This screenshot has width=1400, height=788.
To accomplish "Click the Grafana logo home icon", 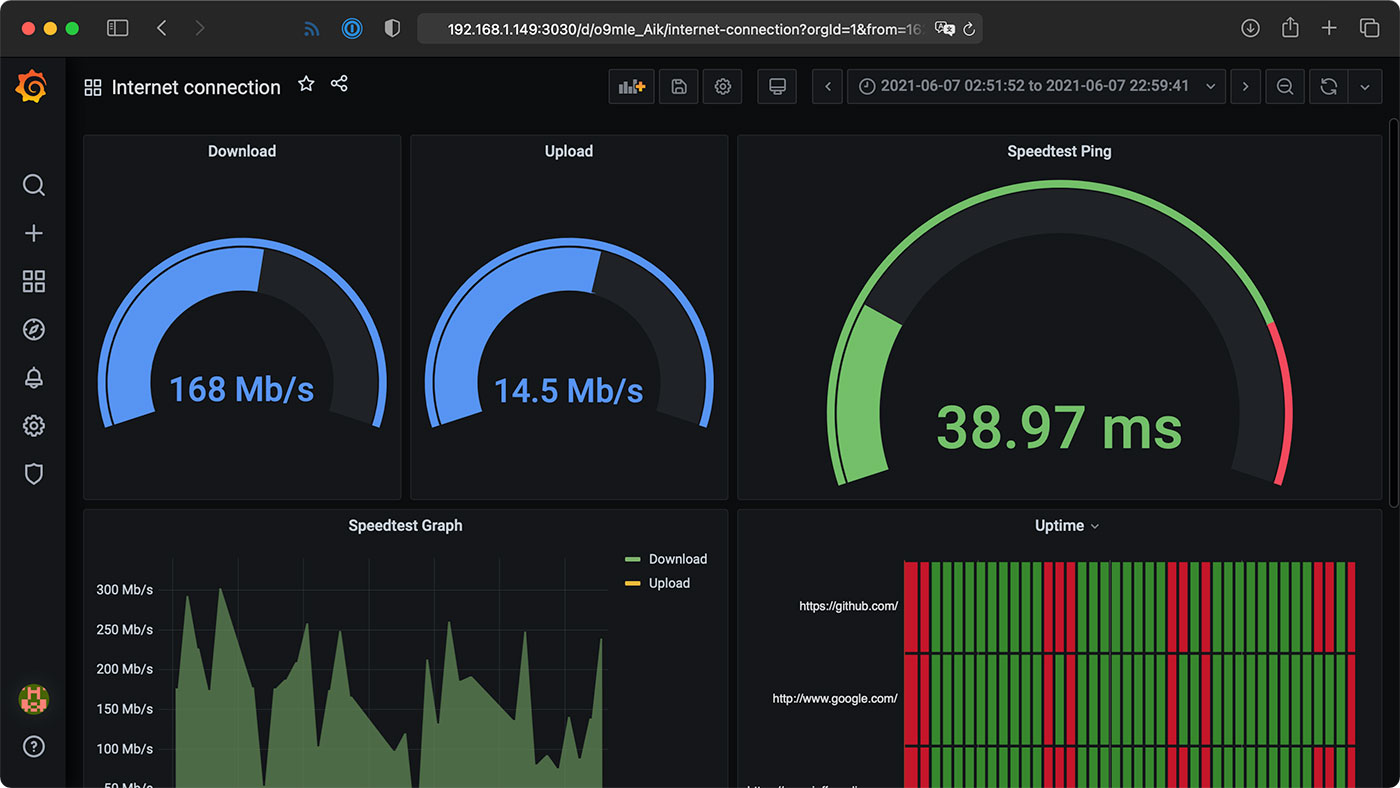I will (x=32, y=87).
